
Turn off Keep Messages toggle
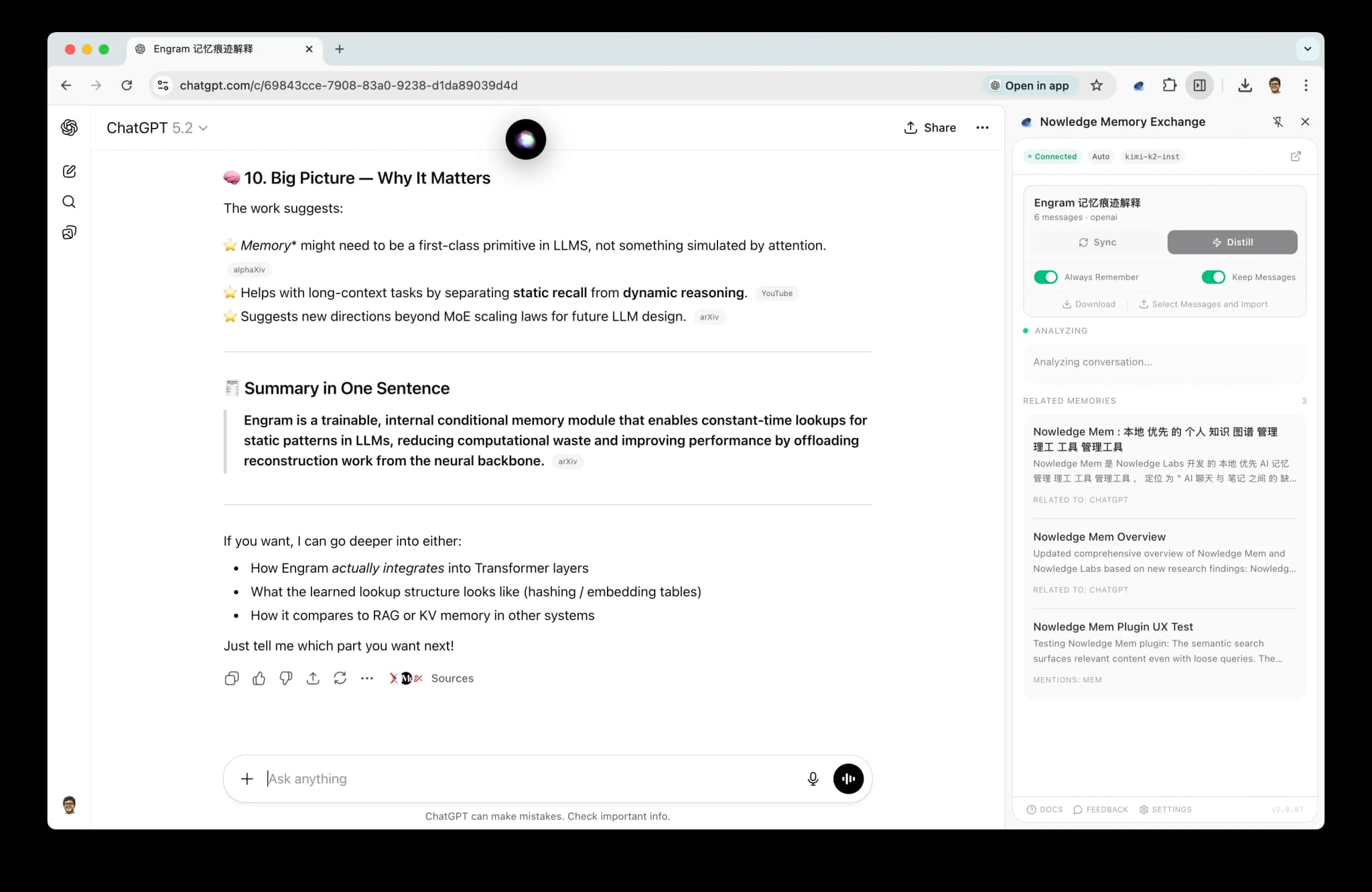(x=1213, y=277)
